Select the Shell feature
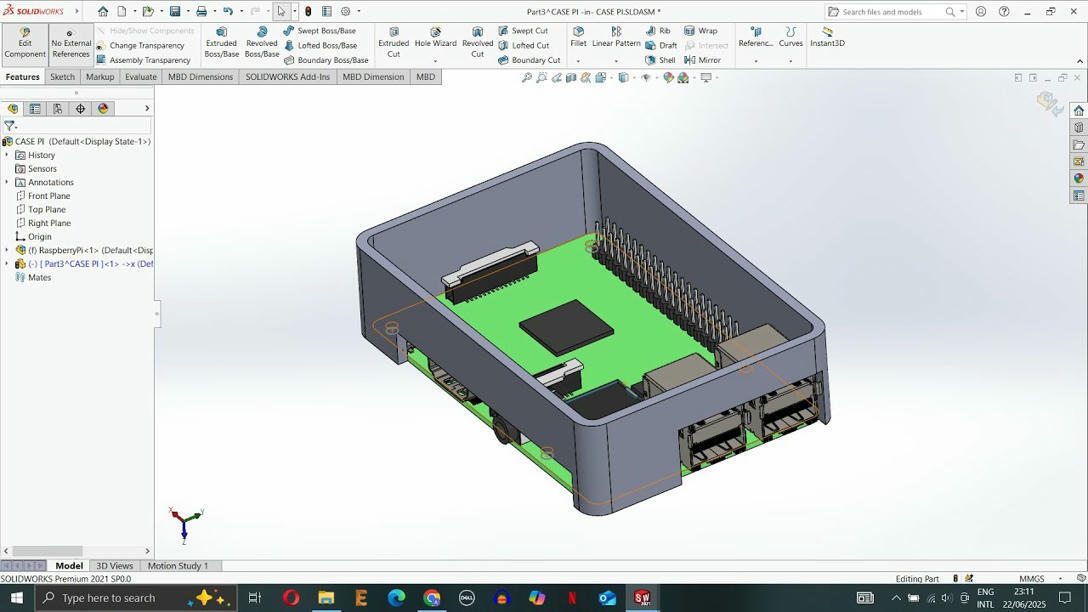The width and height of the screenshot is (1088, 612). click(660, 60)
